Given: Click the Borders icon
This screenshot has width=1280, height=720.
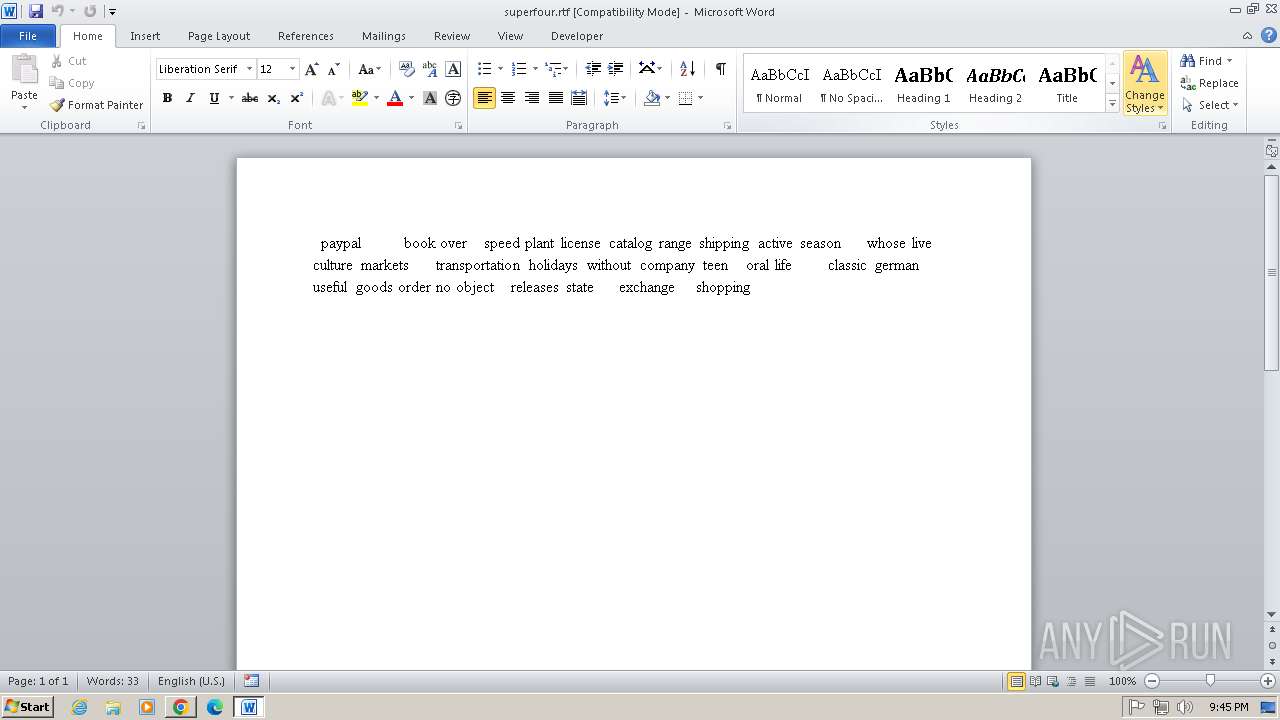Looking at the screenshot, I should pos(685,98).
